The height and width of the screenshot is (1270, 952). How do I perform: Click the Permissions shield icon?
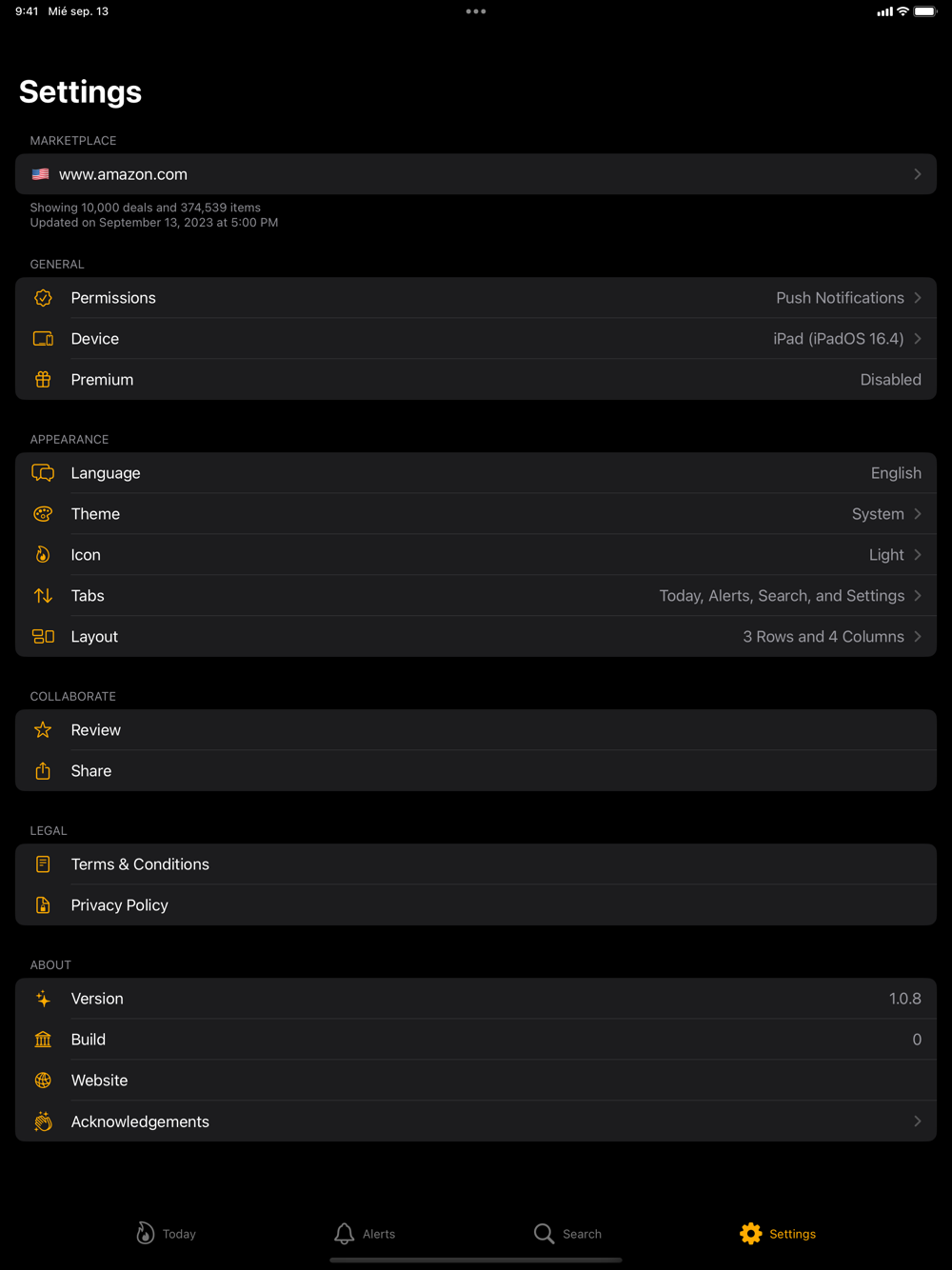click(x=43, y=298)
